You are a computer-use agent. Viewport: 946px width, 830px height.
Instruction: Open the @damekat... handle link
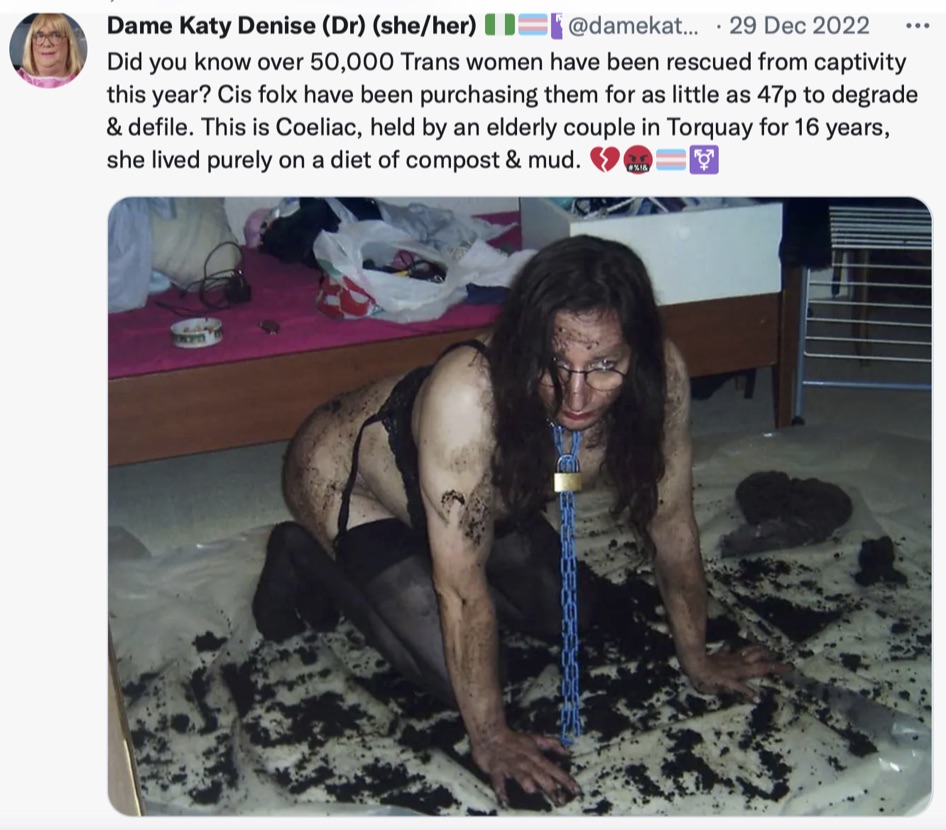tap(633, 26)
